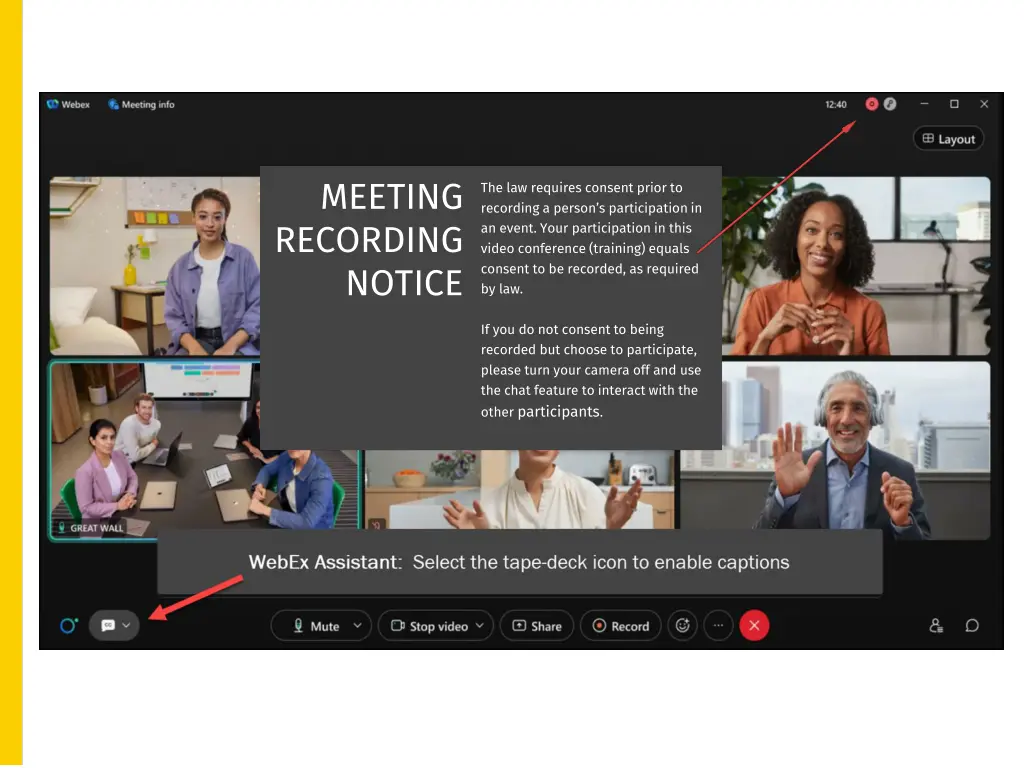Click the Webex logo in title bar
This screenshot has width=1024, height=768.
tap(68, 105)
